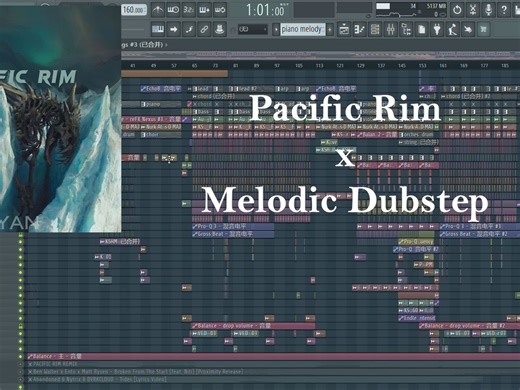Mute the Balance - 主 - 音量 track
Viewport: 520px width, 390px height.
[x=21, y=356]
